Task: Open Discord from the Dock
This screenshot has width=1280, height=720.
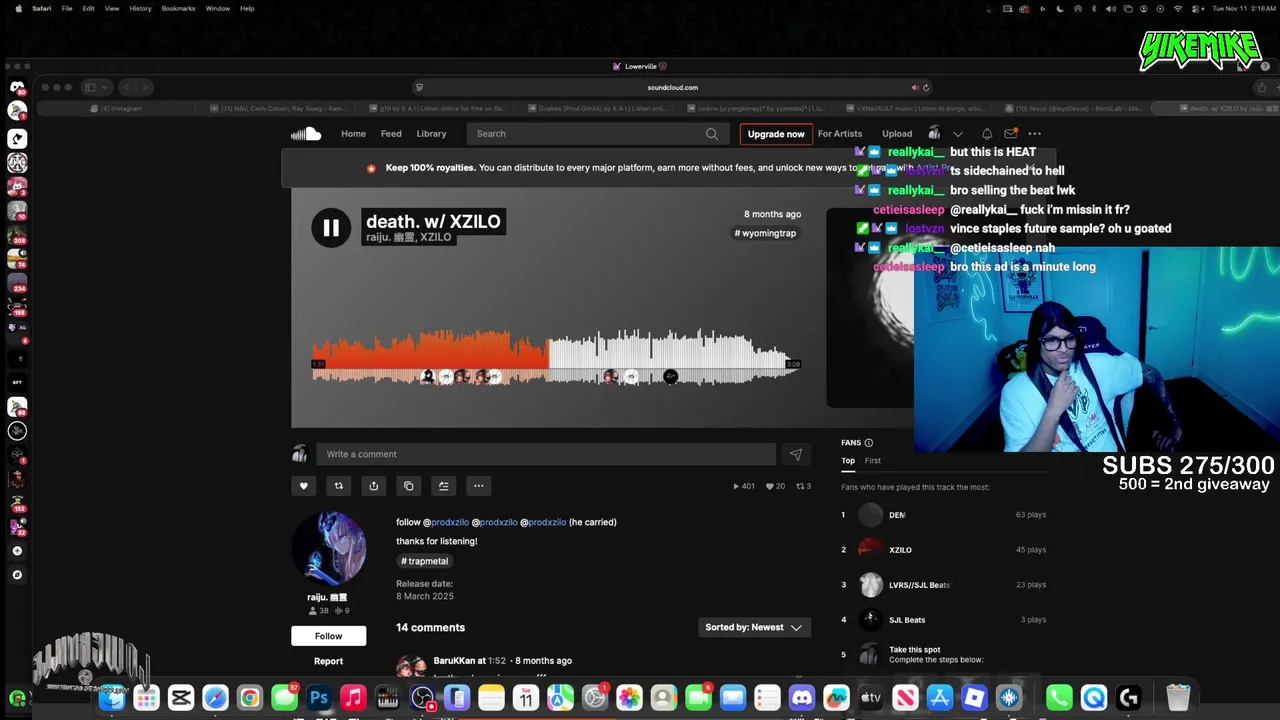Action: [802, 698]
